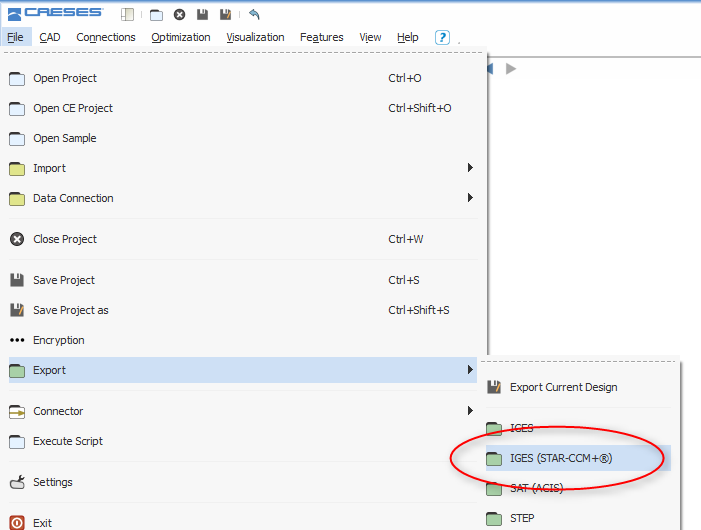Click the undo arrow toolbar icon
This screenshot has height=530, width=701.
[254, 15]
